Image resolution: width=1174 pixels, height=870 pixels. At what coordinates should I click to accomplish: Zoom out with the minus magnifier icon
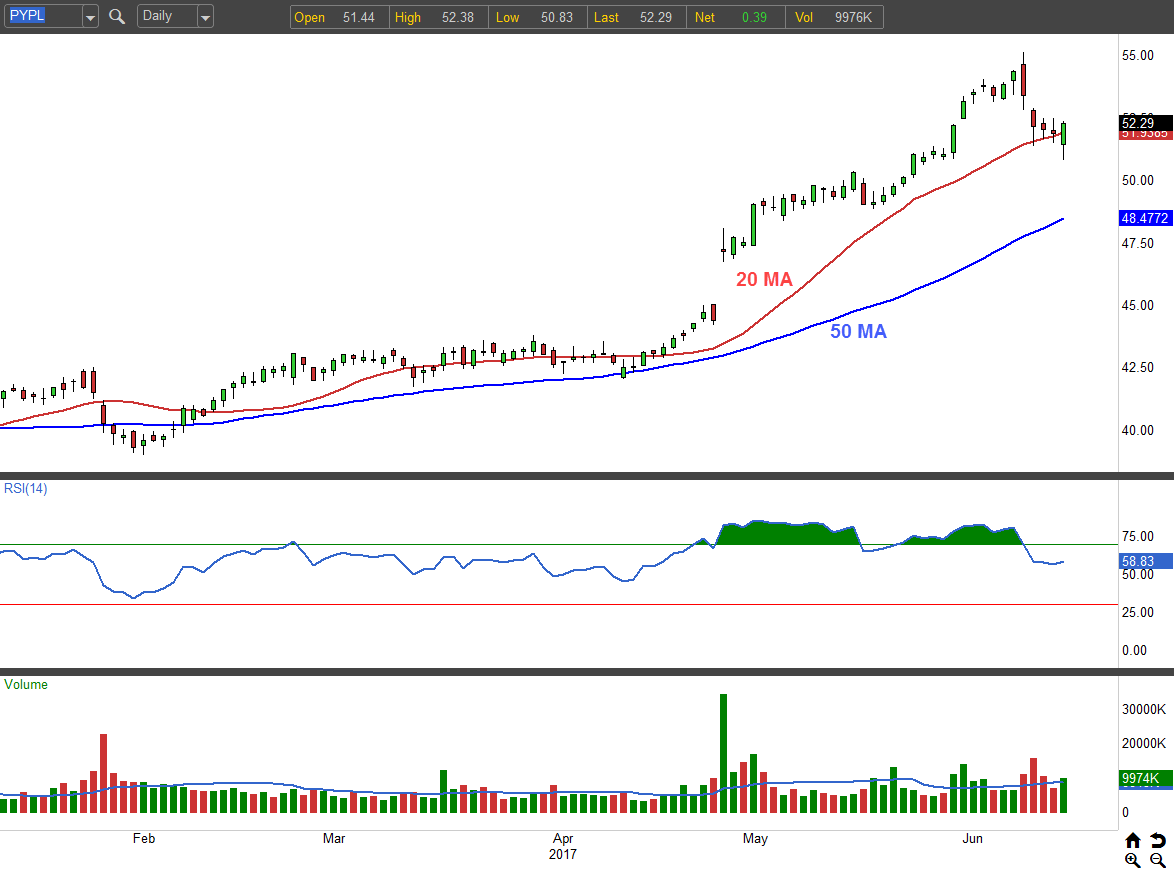coord(1158,860)
